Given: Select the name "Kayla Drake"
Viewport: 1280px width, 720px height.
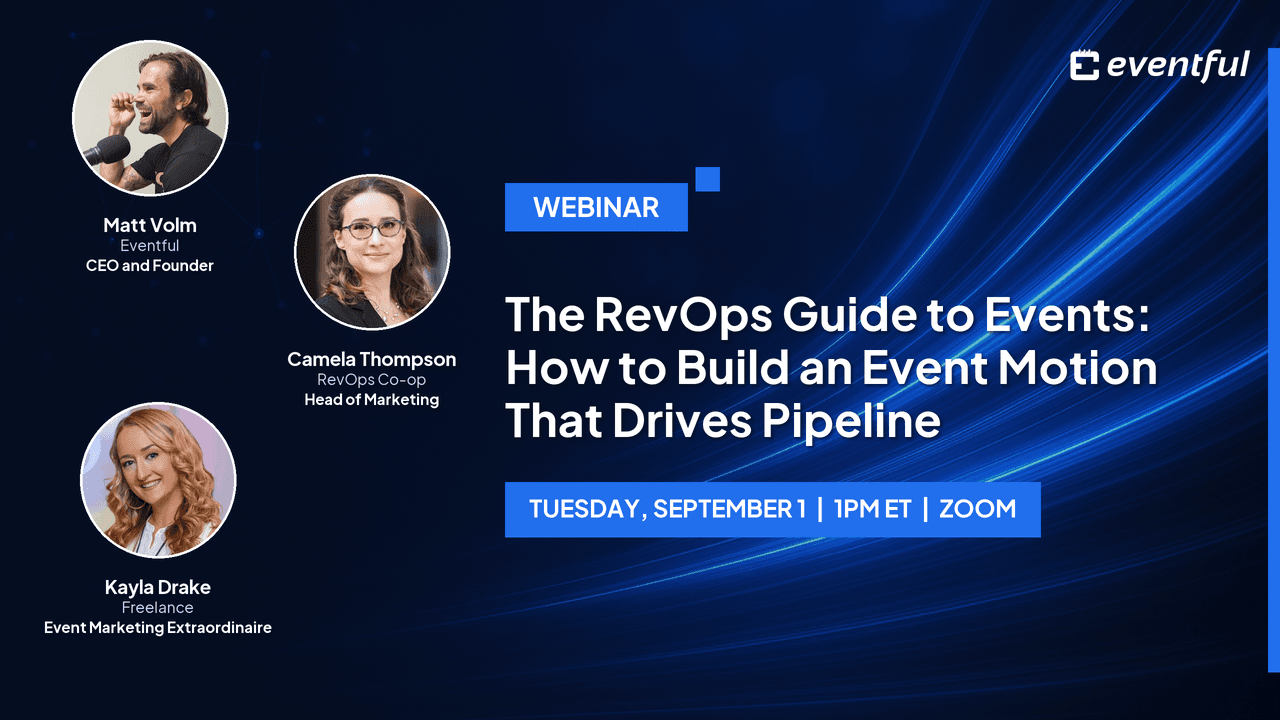Looking at the screenshot, I should click(x=158, y=587).
